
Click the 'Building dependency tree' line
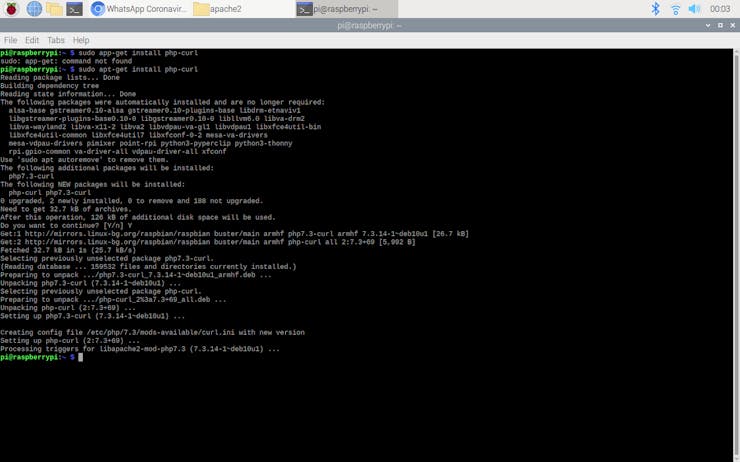pyautogui.click(x=50, y=86)
